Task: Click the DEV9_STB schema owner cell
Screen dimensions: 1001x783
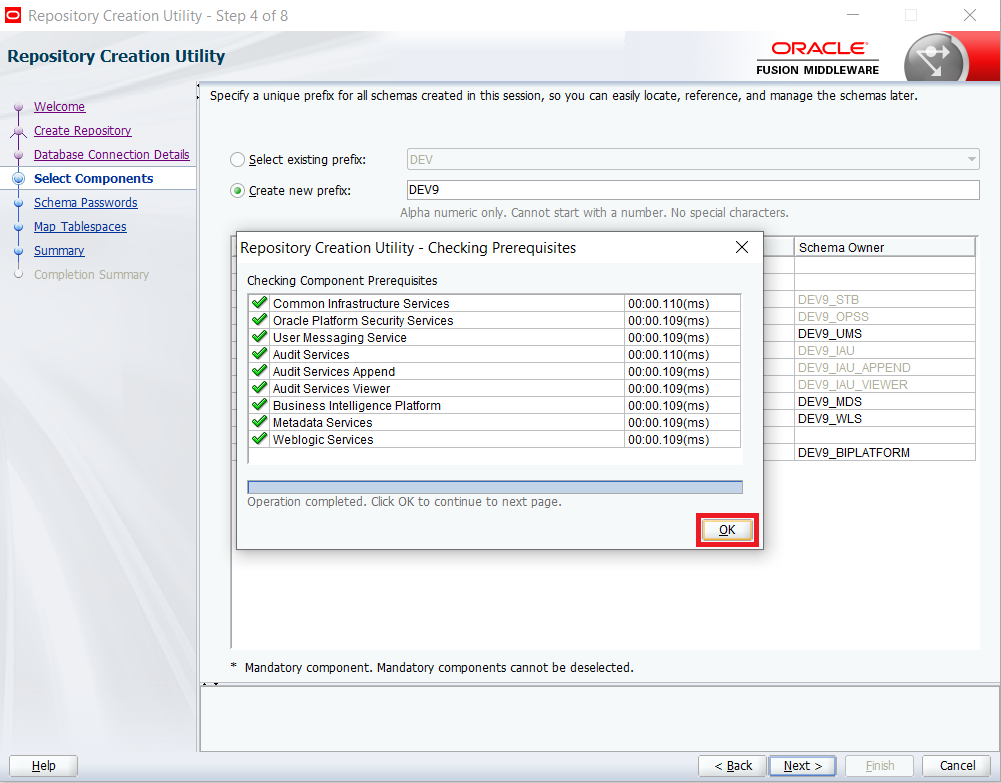Action: (884, 299)
